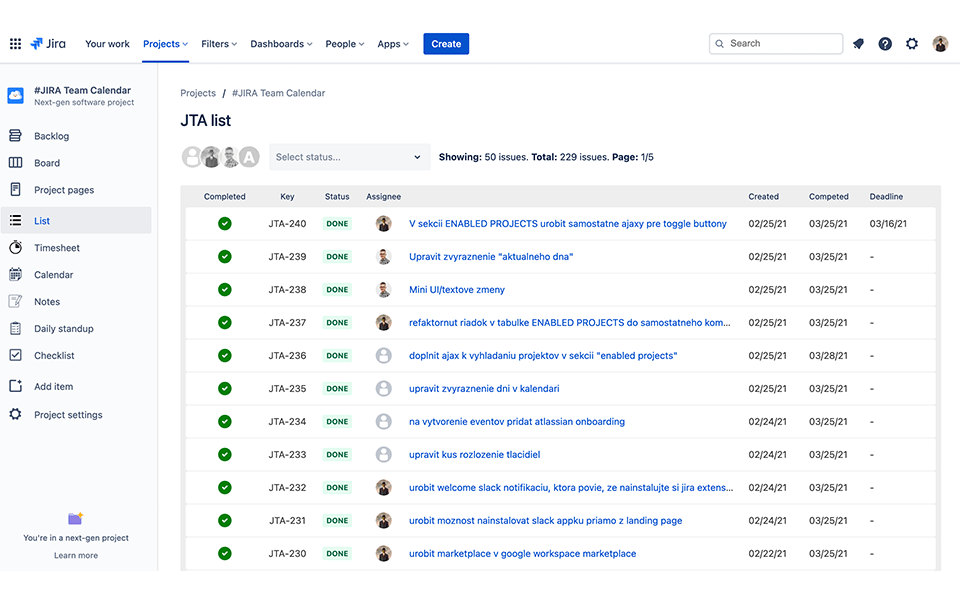Viewport: 960px width, 600px height.
Task: Toggle the completed checkmark for JTA-230
Action: [x=224, y=553]
